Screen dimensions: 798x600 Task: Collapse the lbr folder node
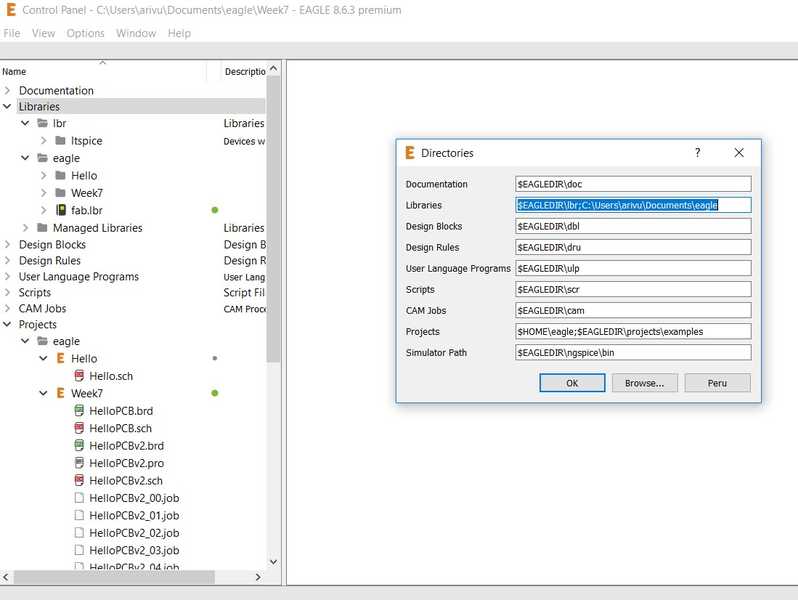25,123
